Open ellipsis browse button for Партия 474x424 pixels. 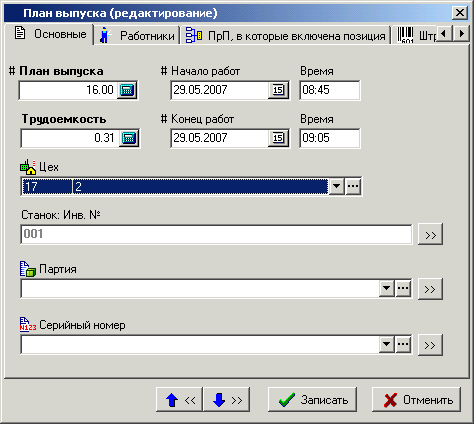[x=403, y=288]
